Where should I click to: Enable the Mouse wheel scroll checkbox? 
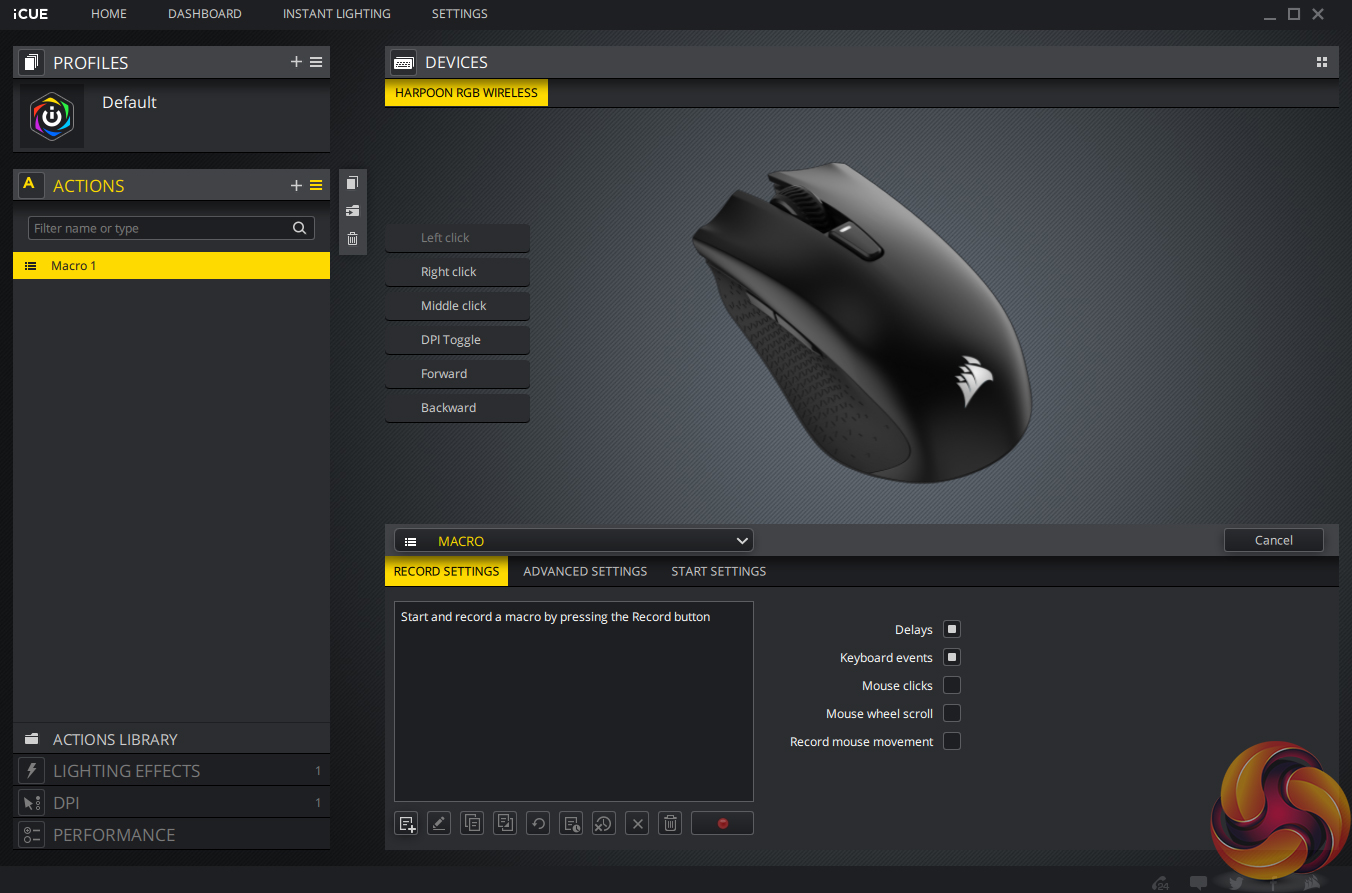tap(952, 713)
